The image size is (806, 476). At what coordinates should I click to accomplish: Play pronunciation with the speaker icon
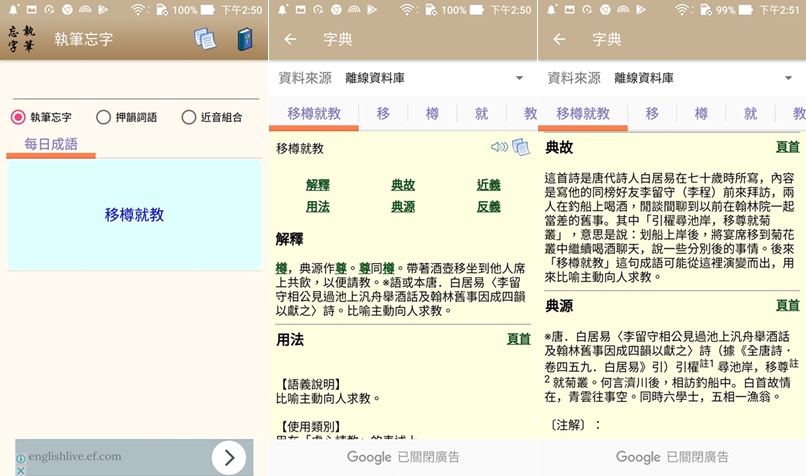[499, 148]
